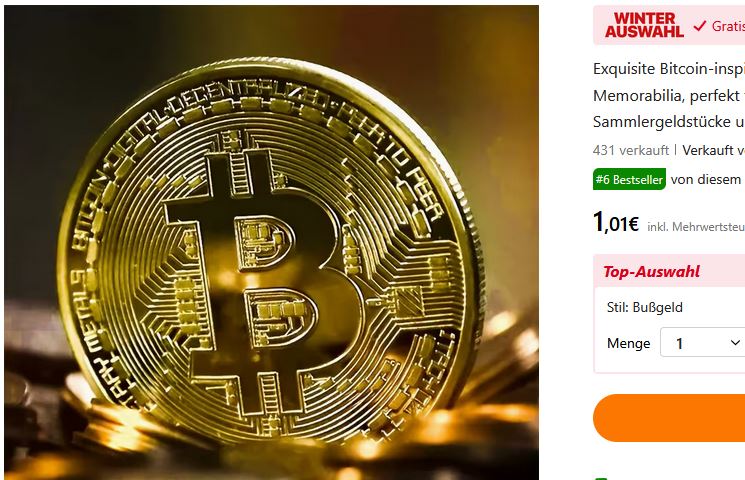The width and height of the screenshot is (745, 480).
Task: Click the 'von diesem' bestseller category link
Action: pos(706,179)
